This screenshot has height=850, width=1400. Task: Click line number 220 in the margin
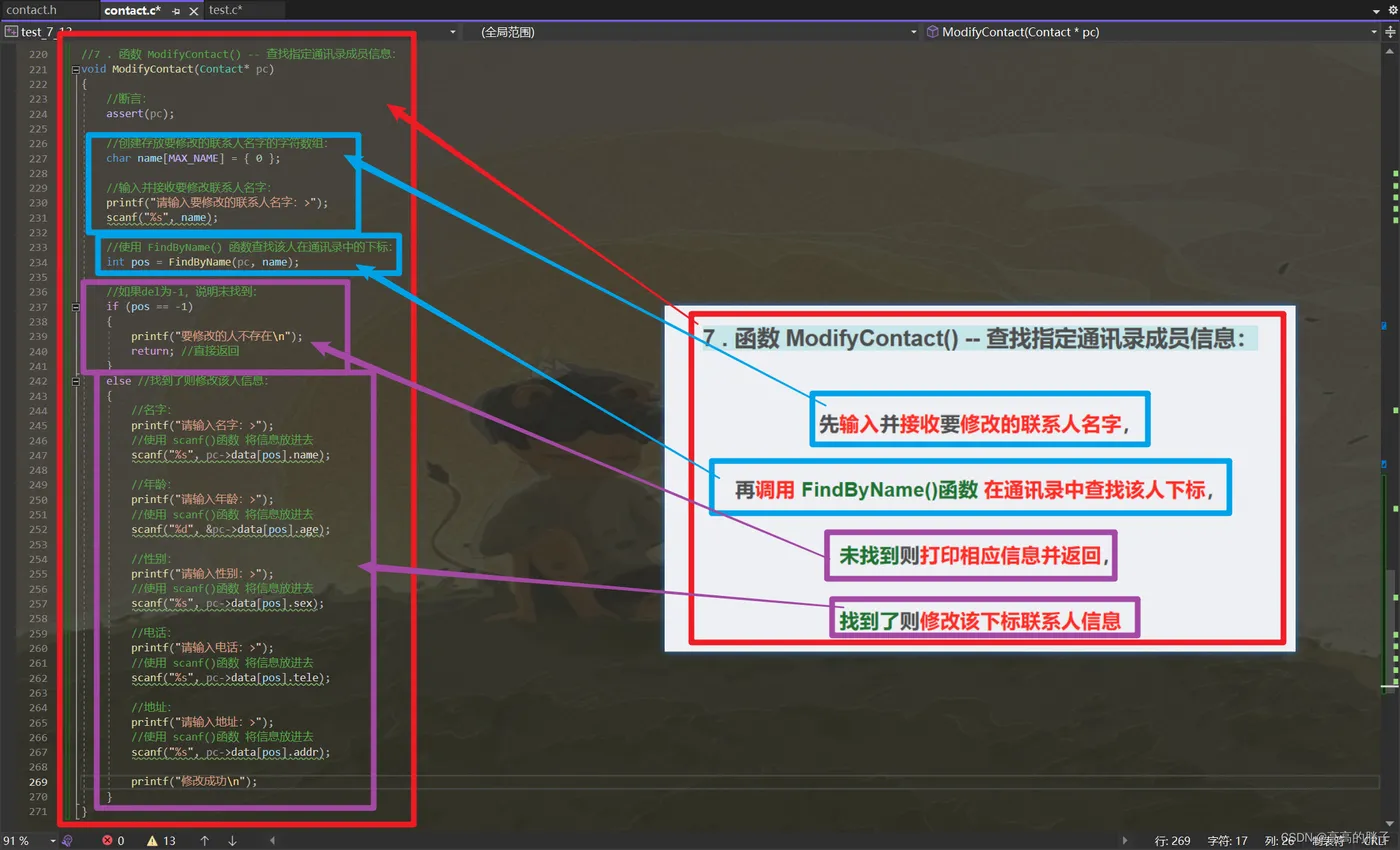pos(38,55)
